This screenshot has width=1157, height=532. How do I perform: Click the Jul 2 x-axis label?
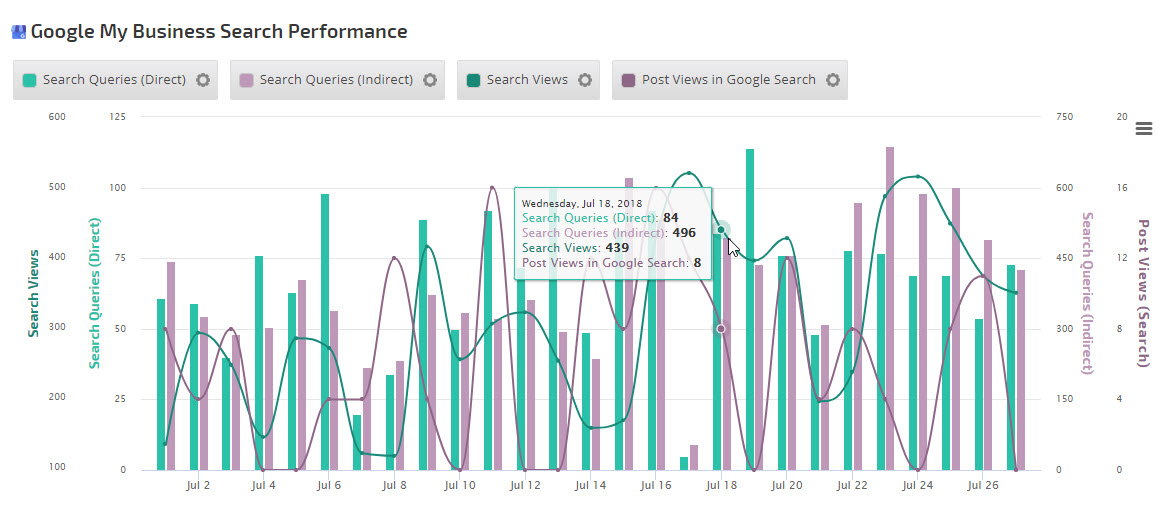198,486
